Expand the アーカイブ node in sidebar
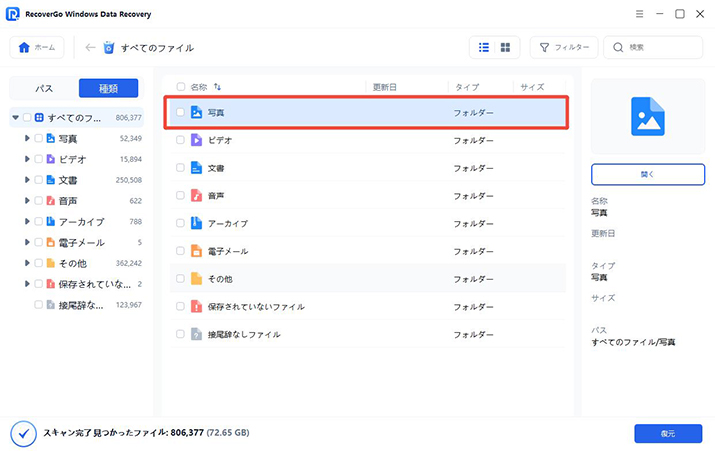715x451 pixels. click(x=27, y=222)
